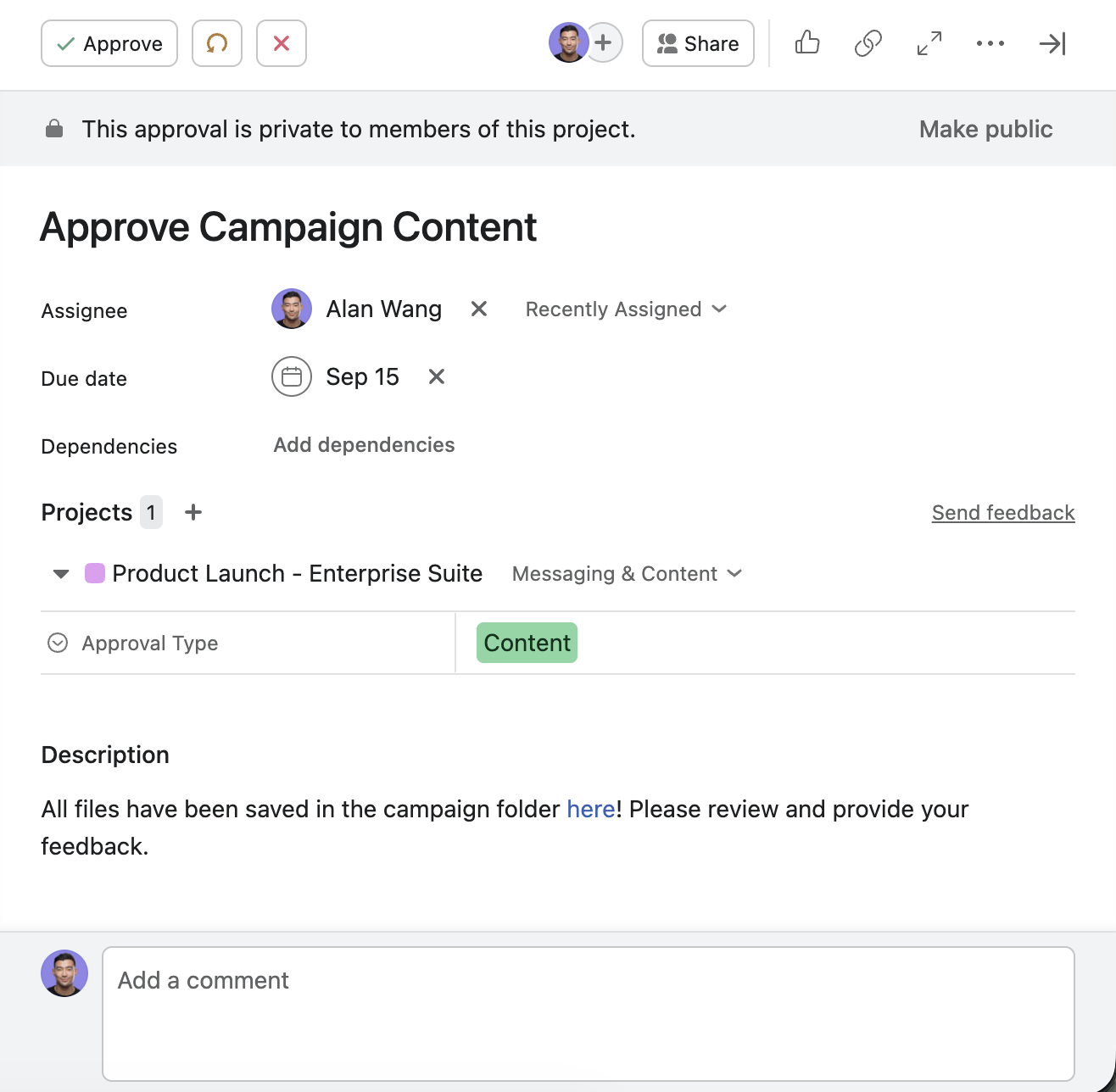Click the Approval Type field dropdown icon
Viewport: 1116px width, 1092px height.
point(58,643)
